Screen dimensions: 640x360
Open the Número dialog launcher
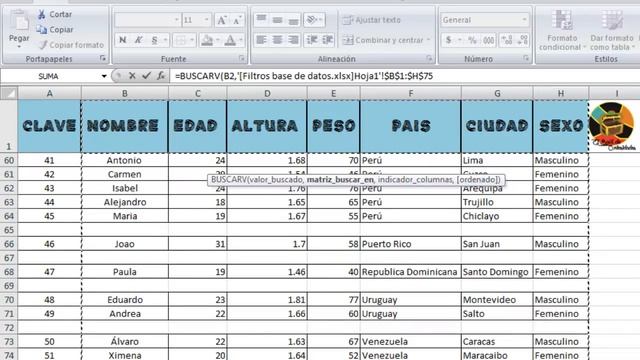[x=526, y=59]
